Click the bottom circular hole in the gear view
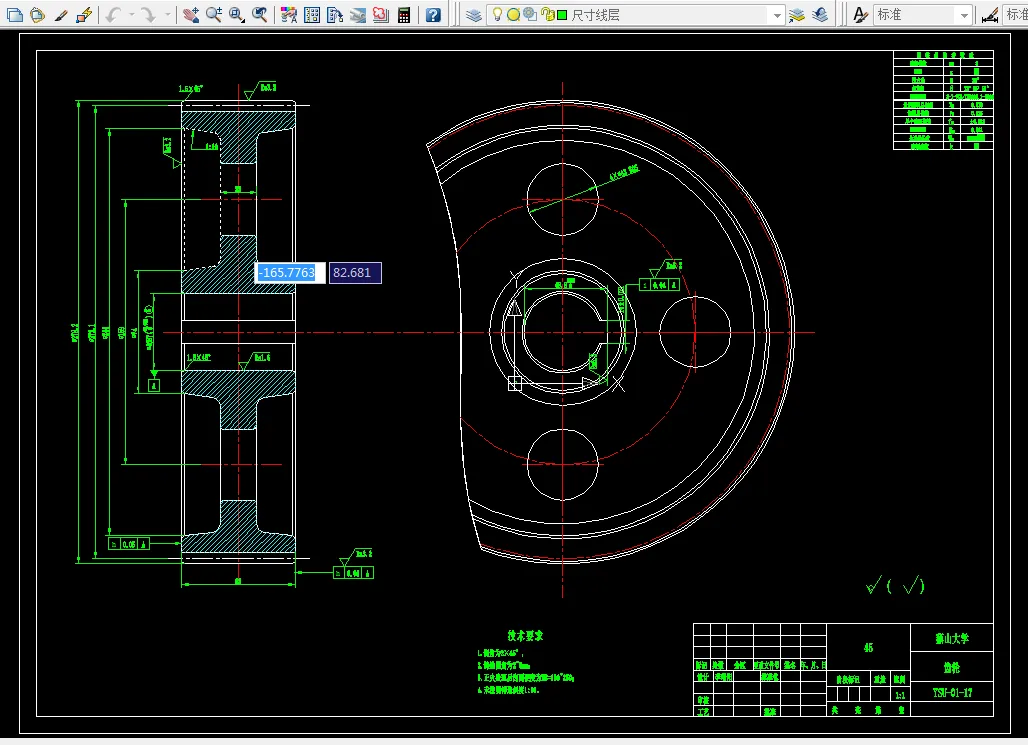1028x745 pixels. [x=563, y=464]
